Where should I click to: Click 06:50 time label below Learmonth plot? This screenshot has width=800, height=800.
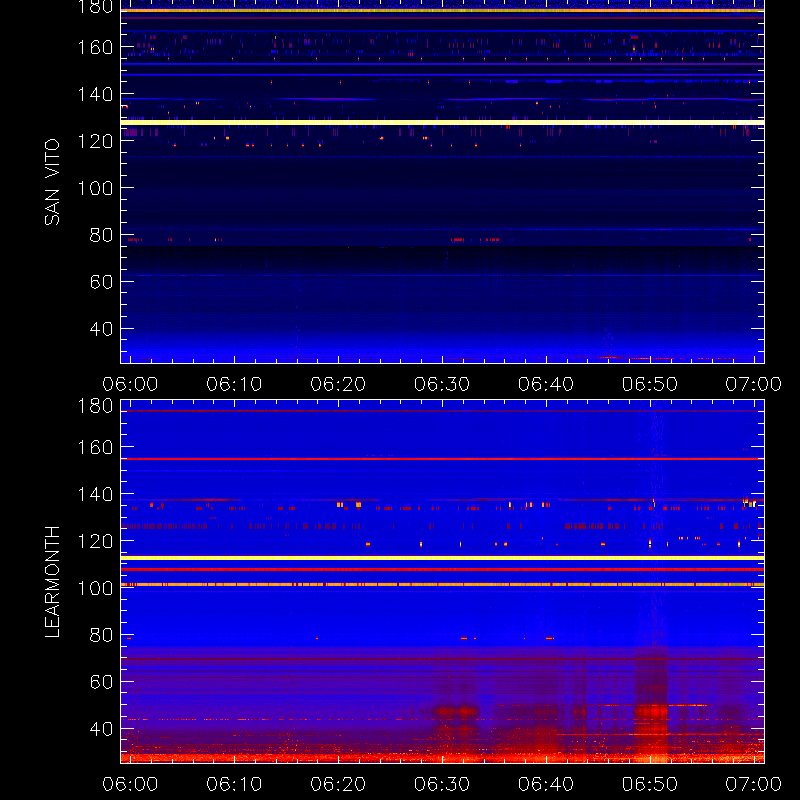click(x=649, y=784)
